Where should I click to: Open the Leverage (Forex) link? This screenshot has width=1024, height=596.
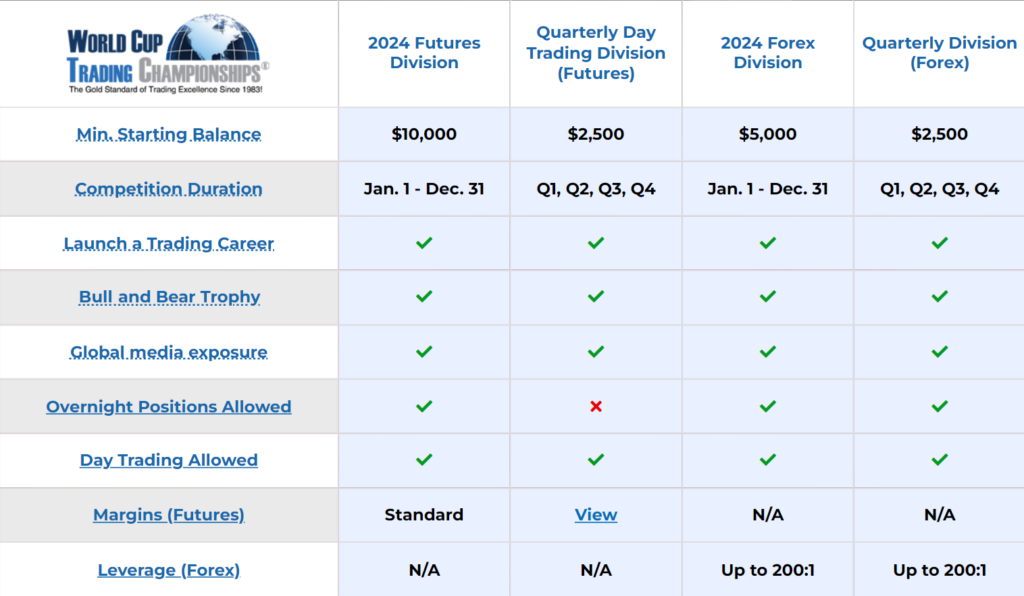[x=169, y=570]
